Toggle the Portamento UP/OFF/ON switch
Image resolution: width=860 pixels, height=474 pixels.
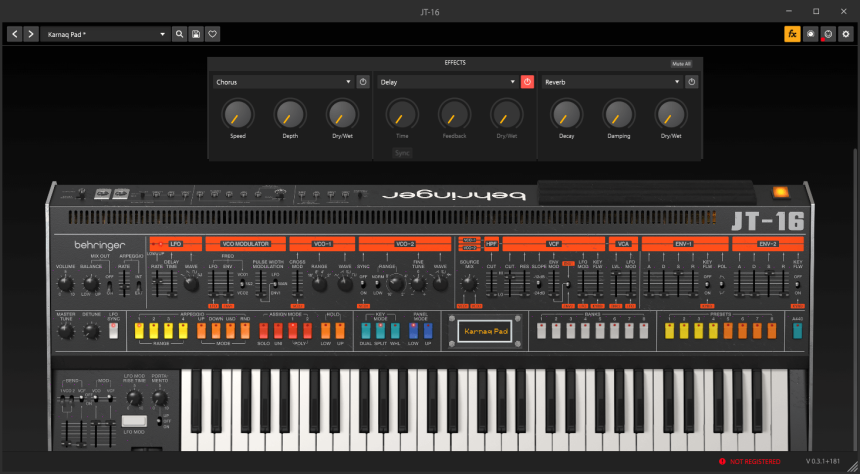pyautogui.click(x=160, y=421)
